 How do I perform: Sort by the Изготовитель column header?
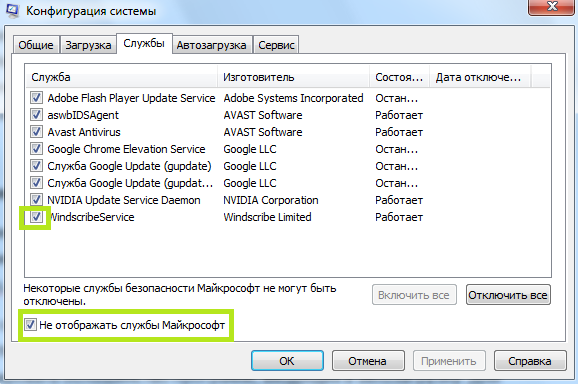[293, 77]
